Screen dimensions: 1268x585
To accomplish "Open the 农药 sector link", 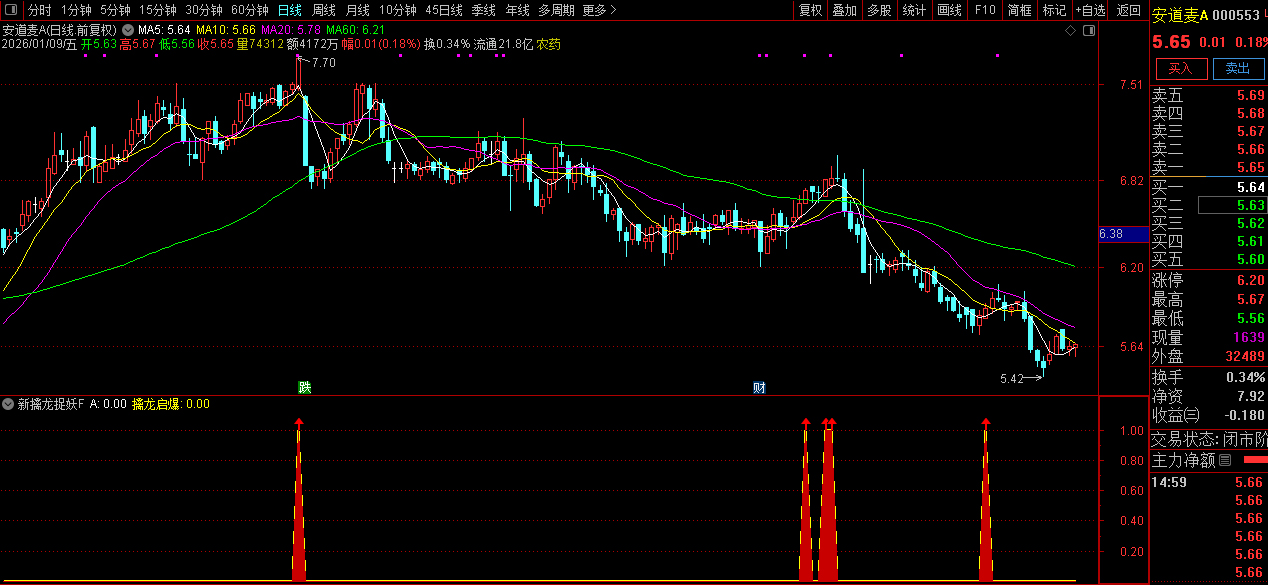I will tap(549, 45).
